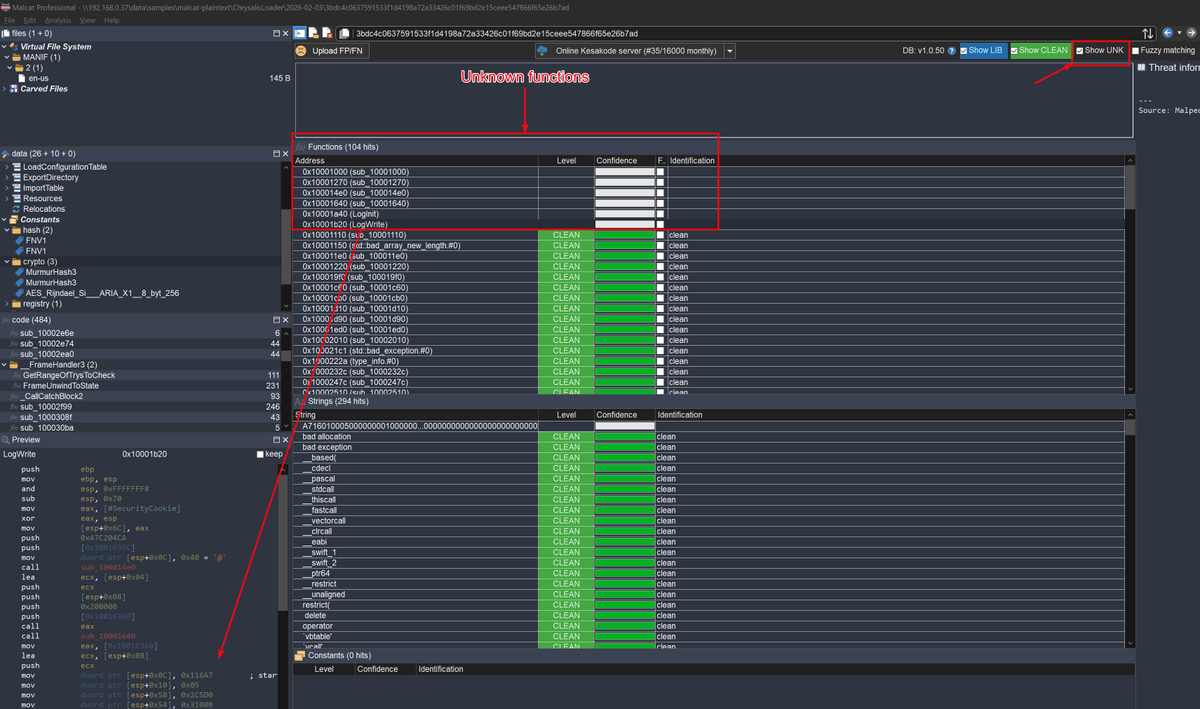Maximize the code panel
The width and height of the screenshot is (1200, 709).
(276, 320)
